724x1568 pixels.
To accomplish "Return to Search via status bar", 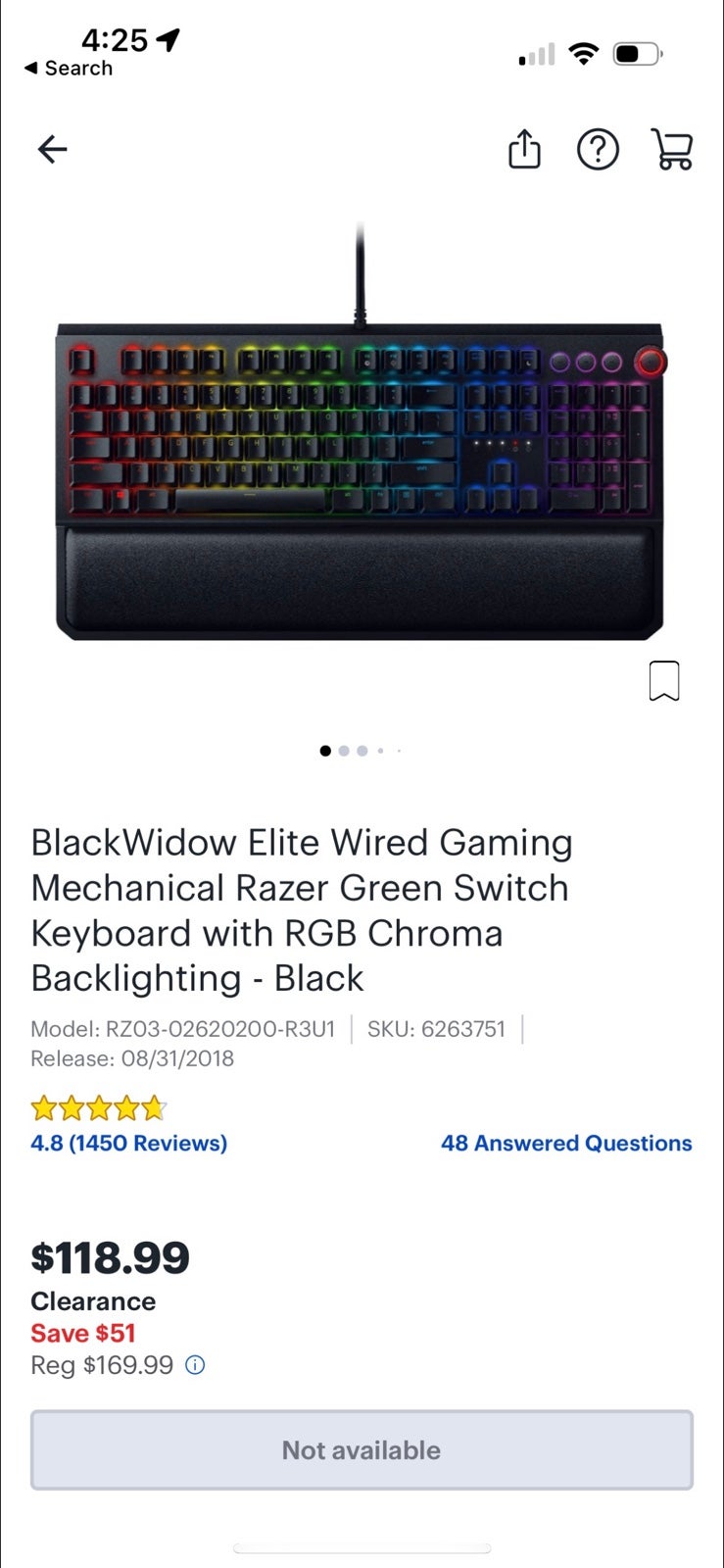I will pos(69,69).
